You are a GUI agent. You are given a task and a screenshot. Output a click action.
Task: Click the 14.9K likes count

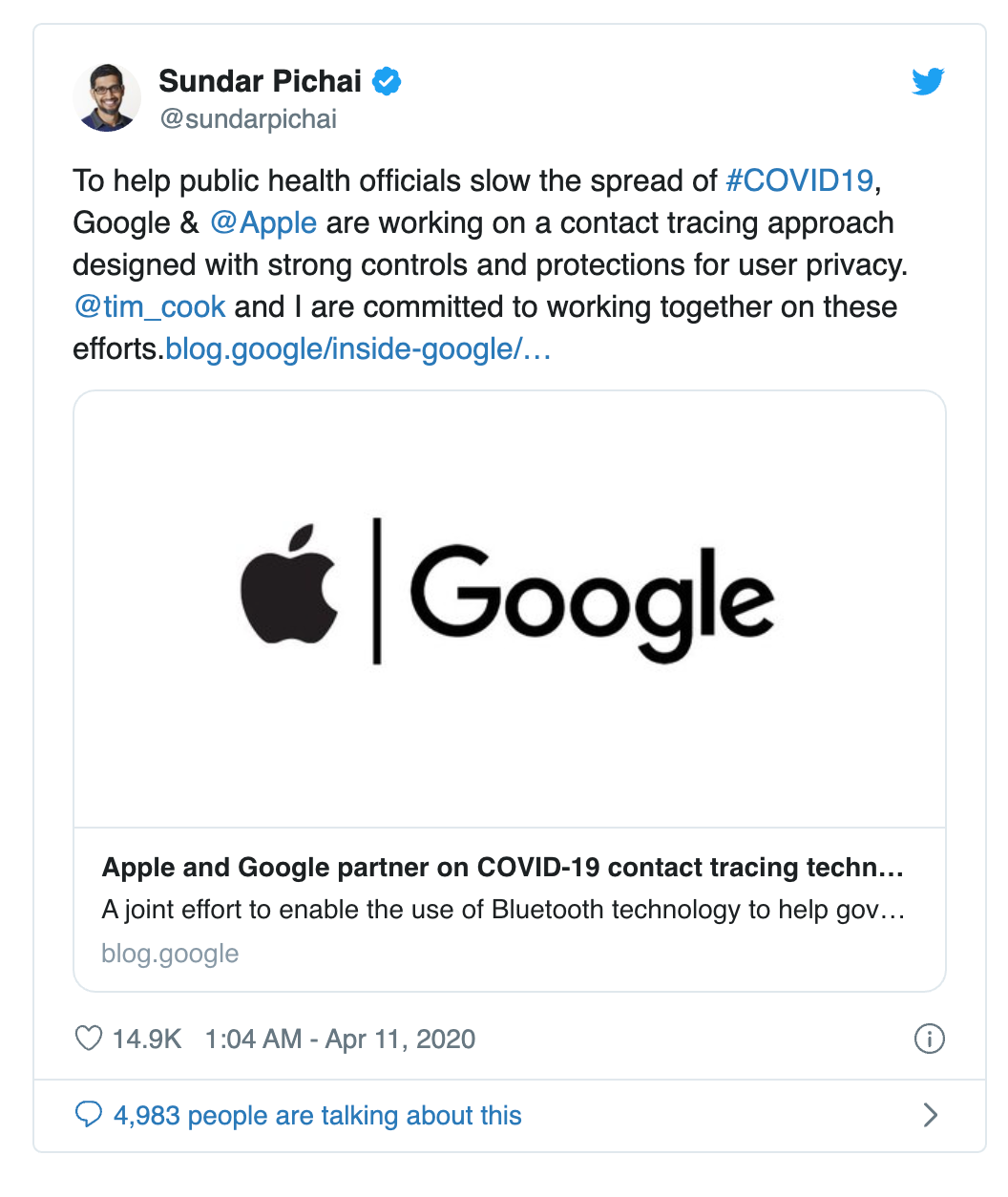[147, 1039]
